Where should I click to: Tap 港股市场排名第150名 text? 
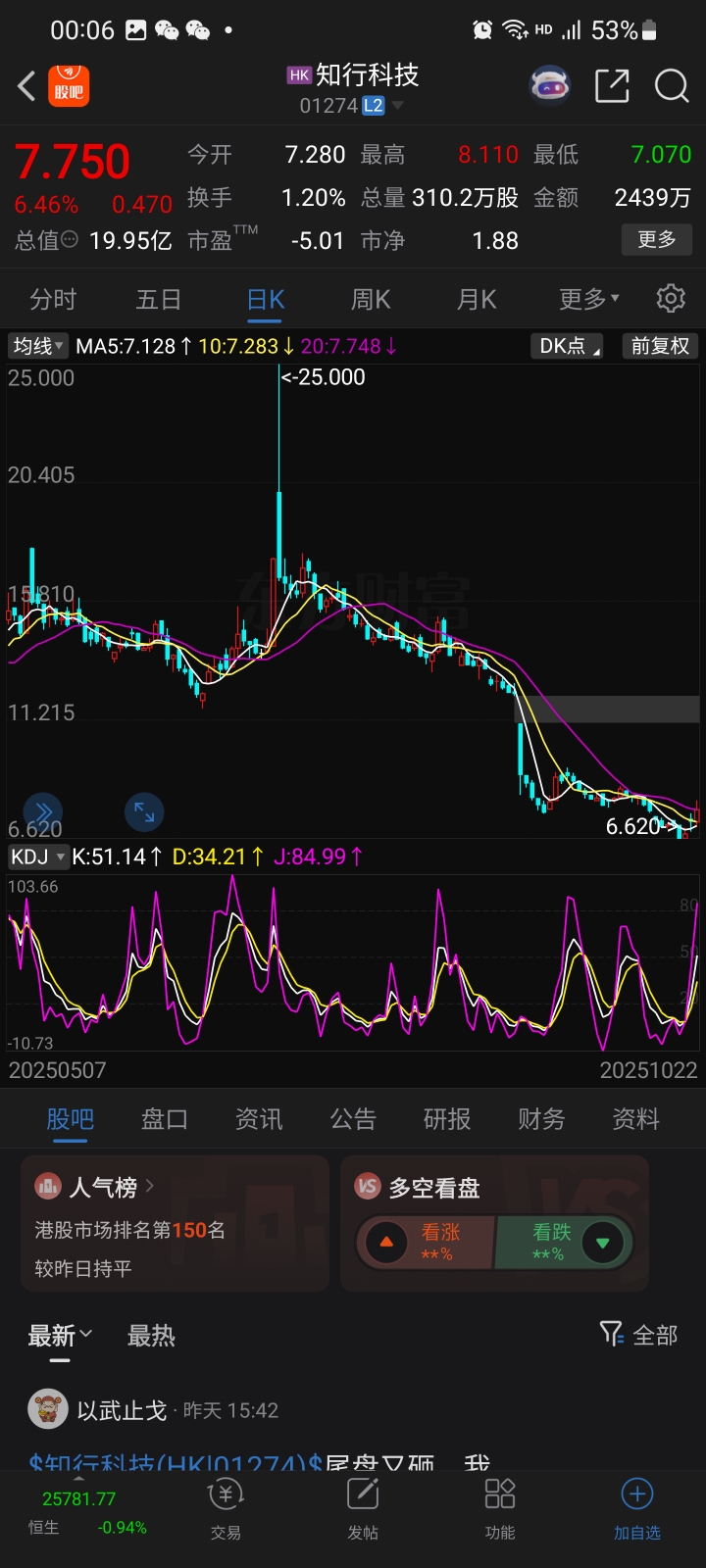(x=130, y=1230)
